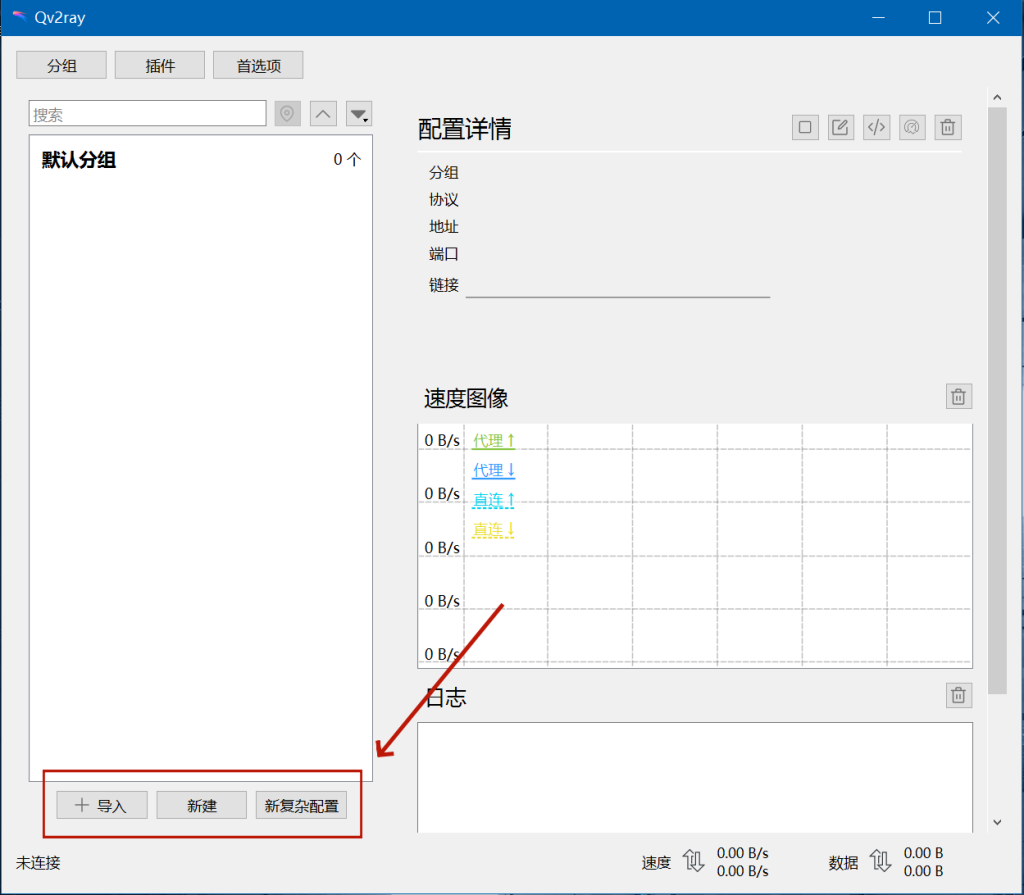The height and width of the screenshot is (895, 1024).
Task: Click the 直连 ↑ cyan legend label
Action: click(494, 500)
